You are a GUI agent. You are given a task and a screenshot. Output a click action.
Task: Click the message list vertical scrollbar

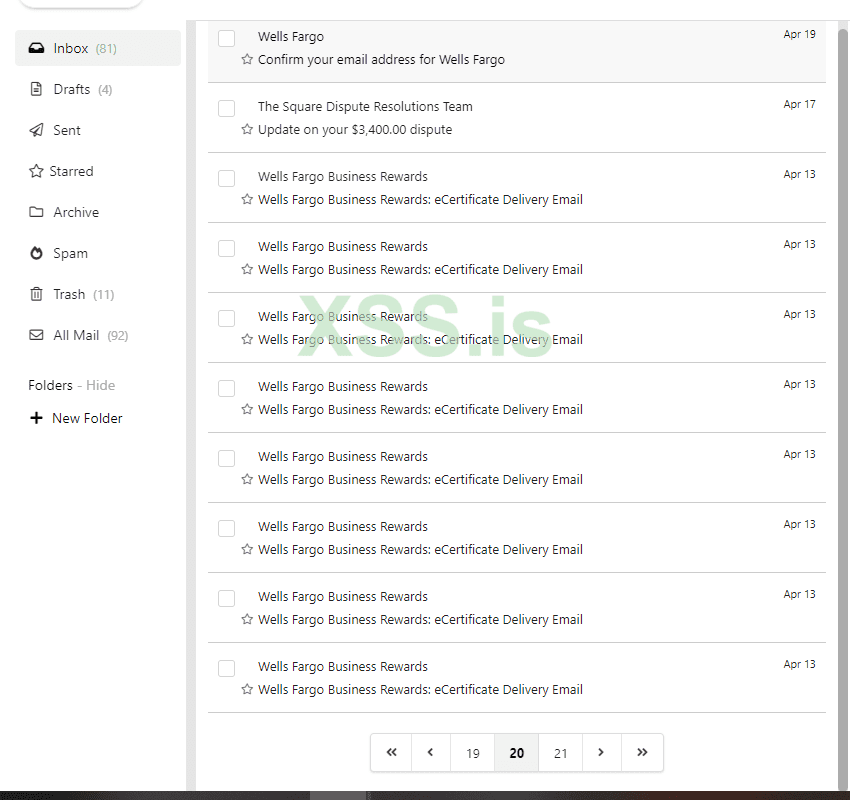(x=843, y=407)
